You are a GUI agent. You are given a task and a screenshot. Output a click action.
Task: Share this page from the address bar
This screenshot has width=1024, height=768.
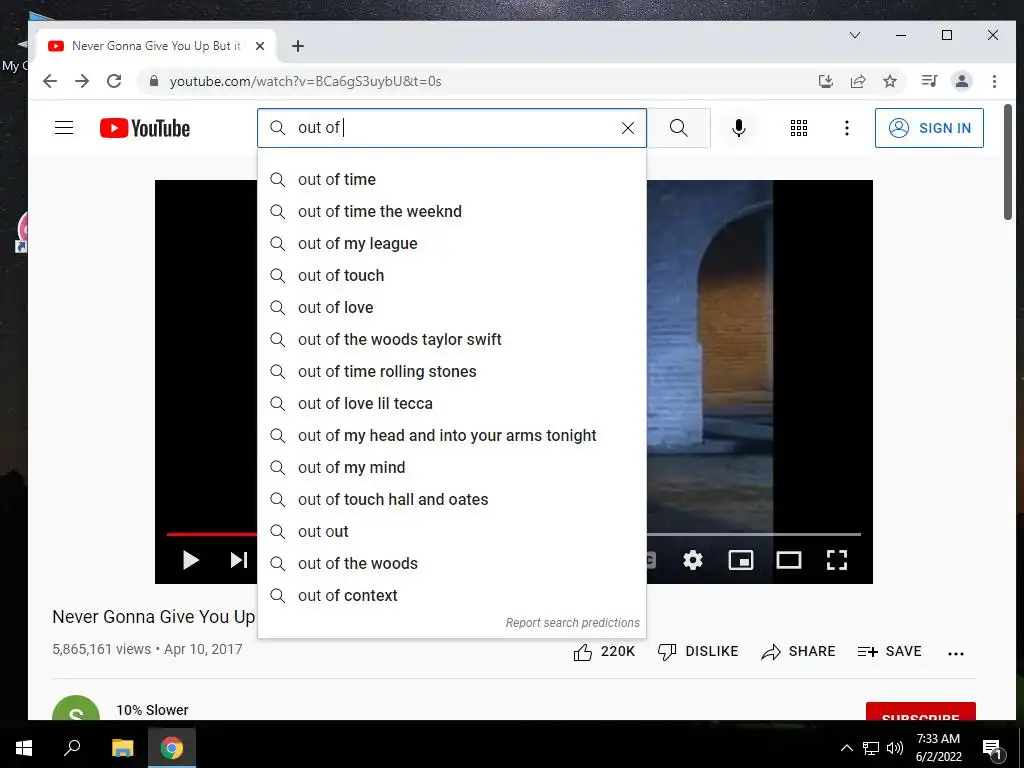tap(857, 81)
